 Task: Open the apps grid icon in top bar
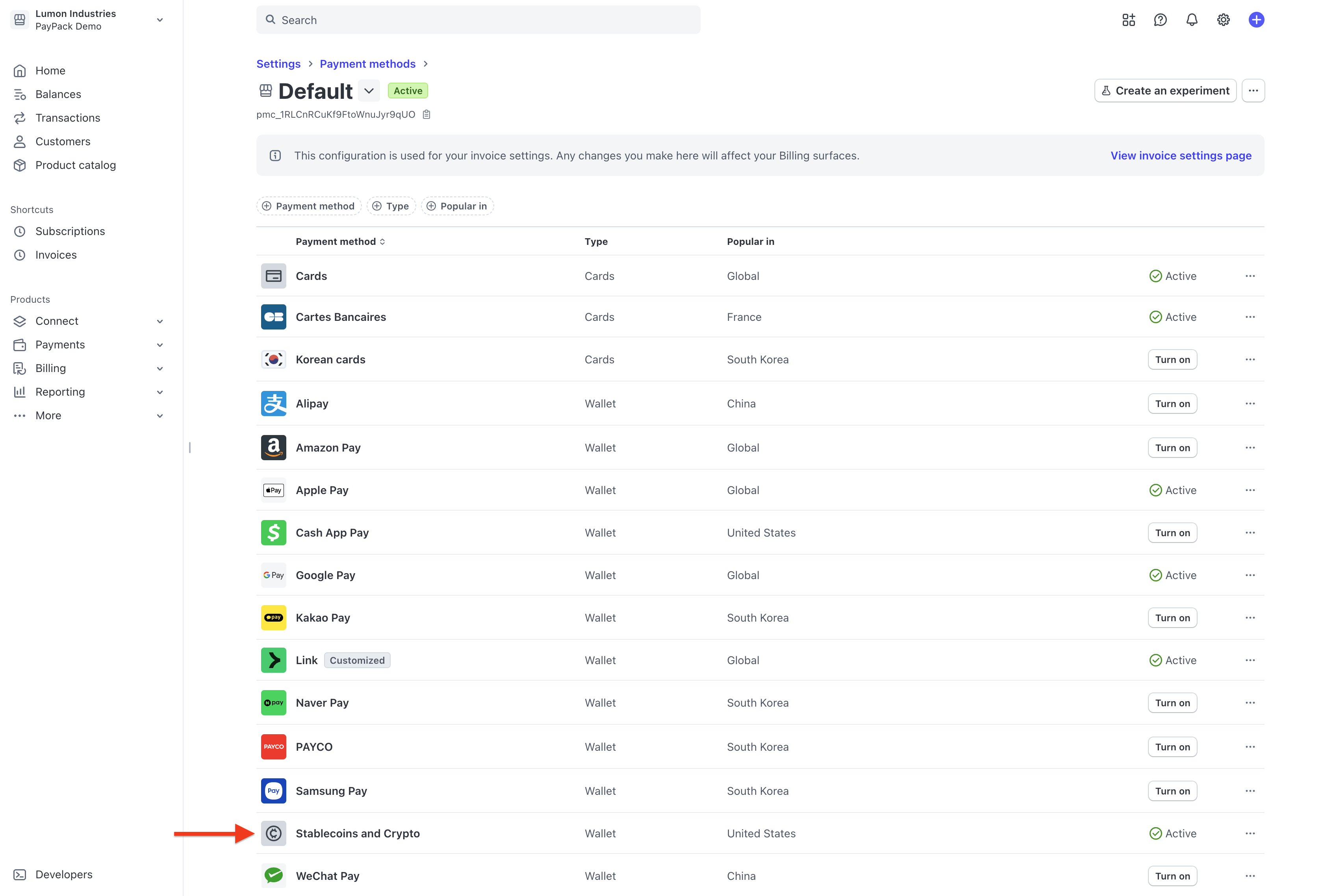(1128, 20)
